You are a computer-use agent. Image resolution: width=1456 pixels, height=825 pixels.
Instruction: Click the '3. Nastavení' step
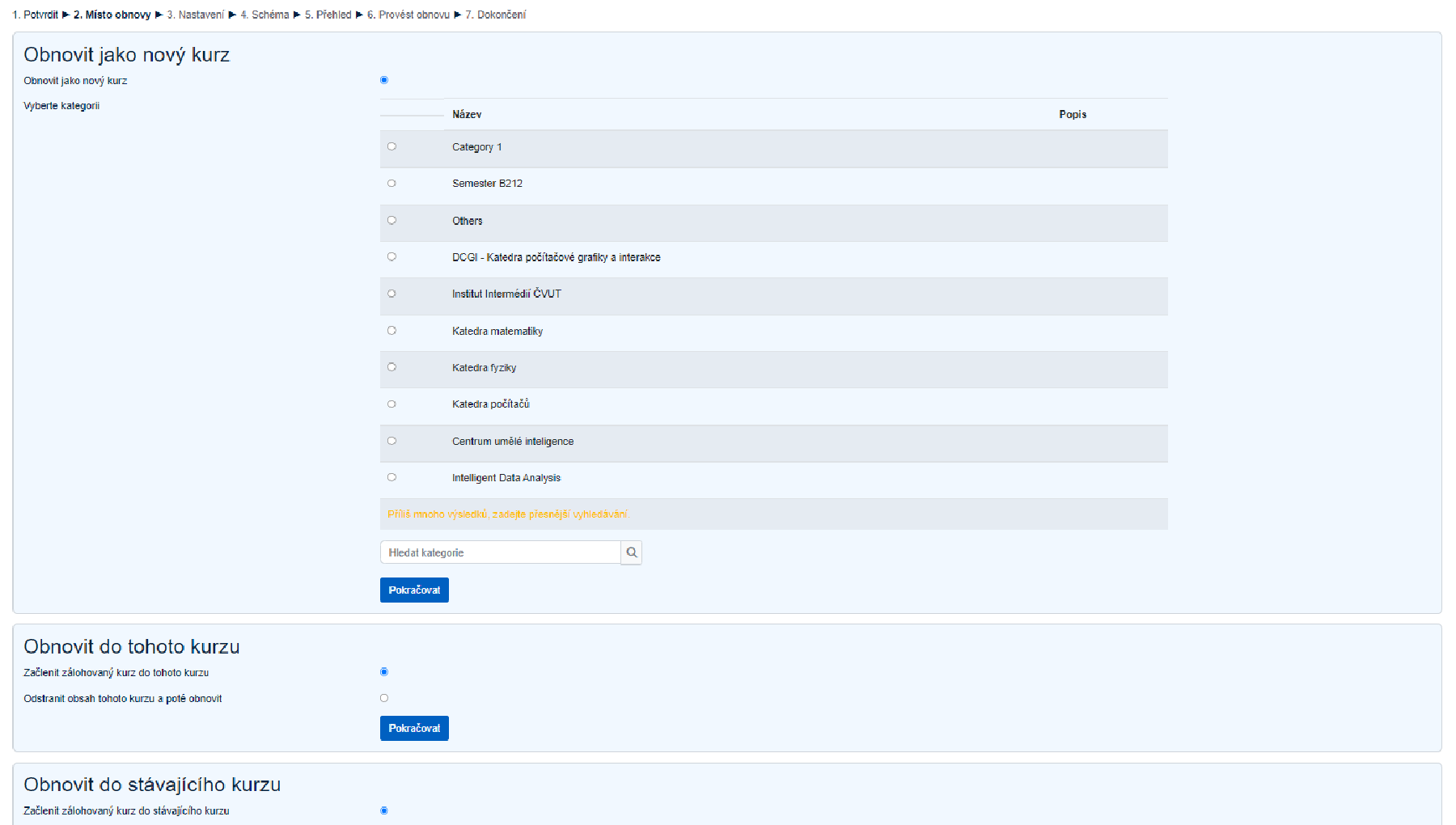pyautogui.click(x=196, y=15)
